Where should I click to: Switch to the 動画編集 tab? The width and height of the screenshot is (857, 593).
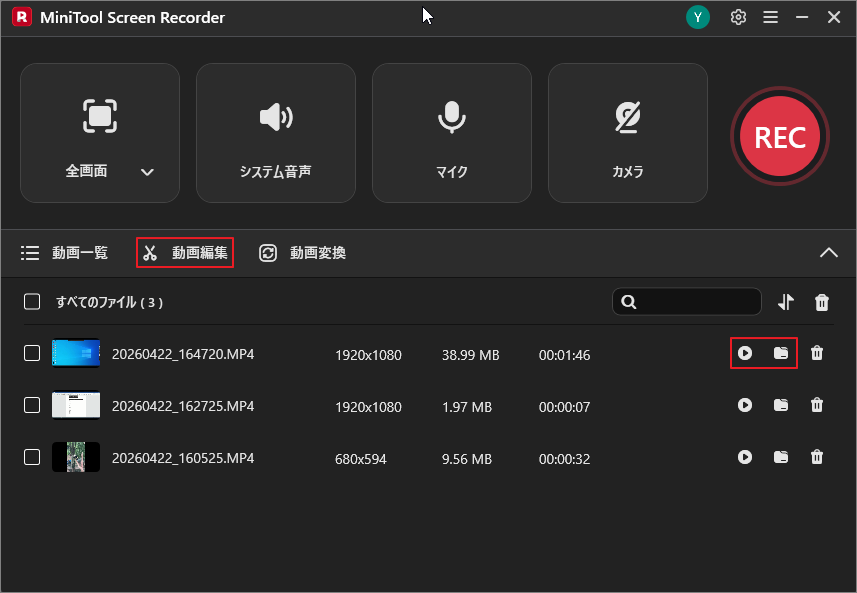[184, 252]
